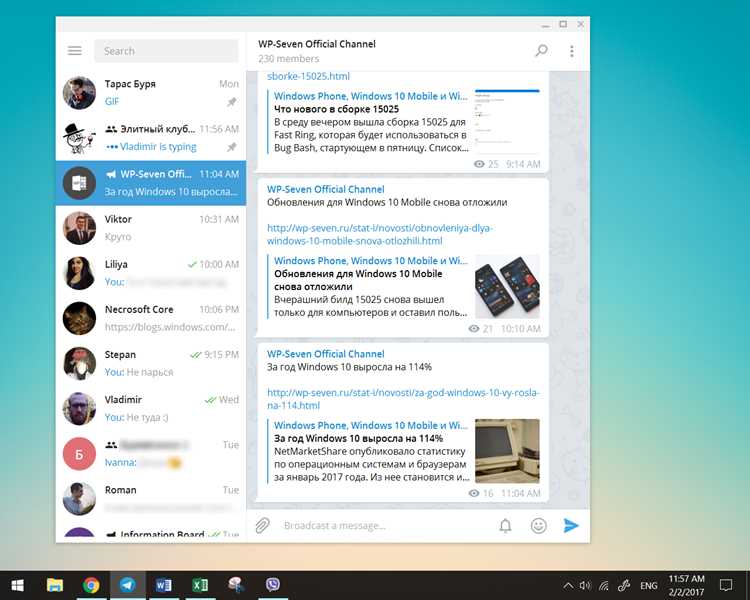Open preview title above Что нового в сборке

coord(371,96)
